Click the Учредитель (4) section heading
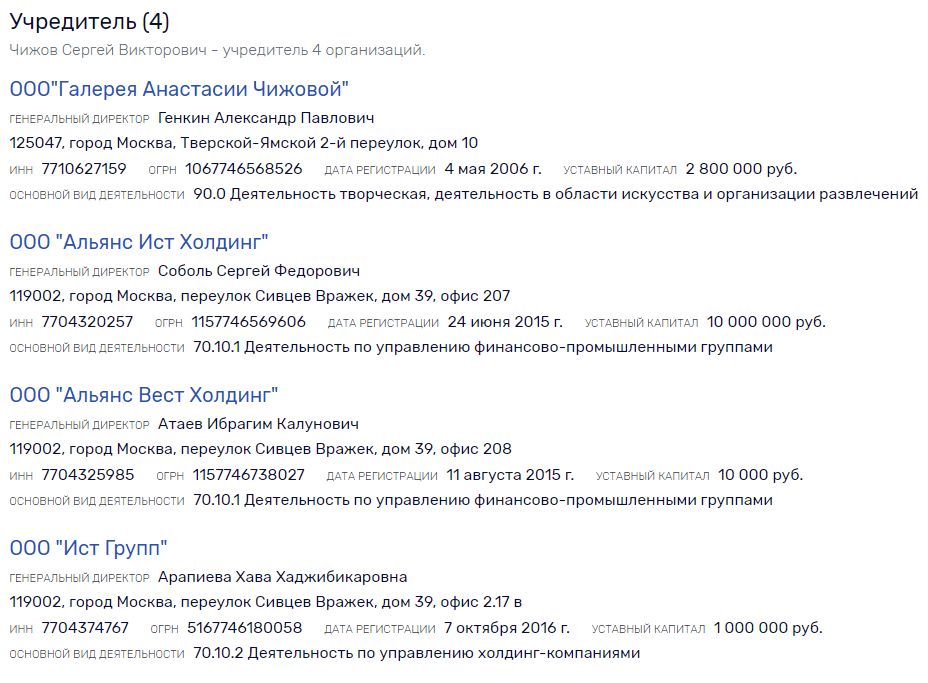928x683 pixels. [x=89, y=21]
